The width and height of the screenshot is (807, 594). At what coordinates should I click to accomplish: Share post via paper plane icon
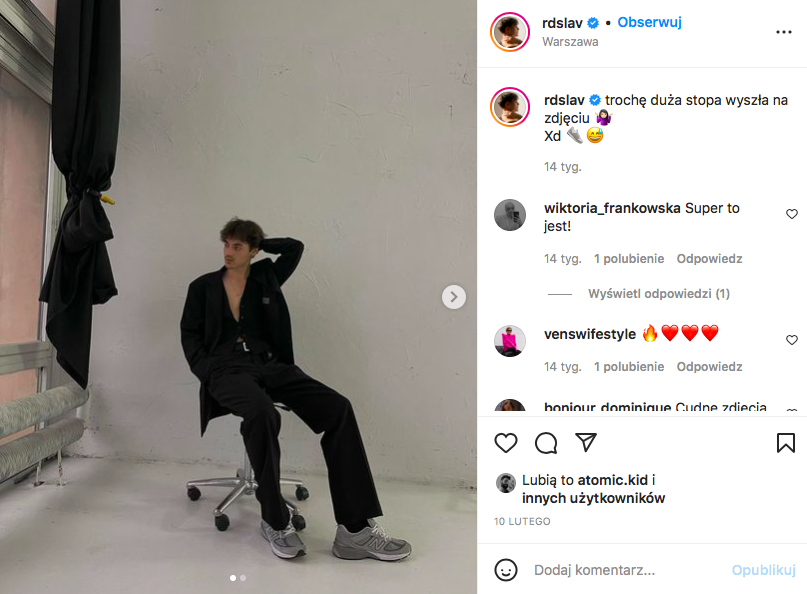586,442
